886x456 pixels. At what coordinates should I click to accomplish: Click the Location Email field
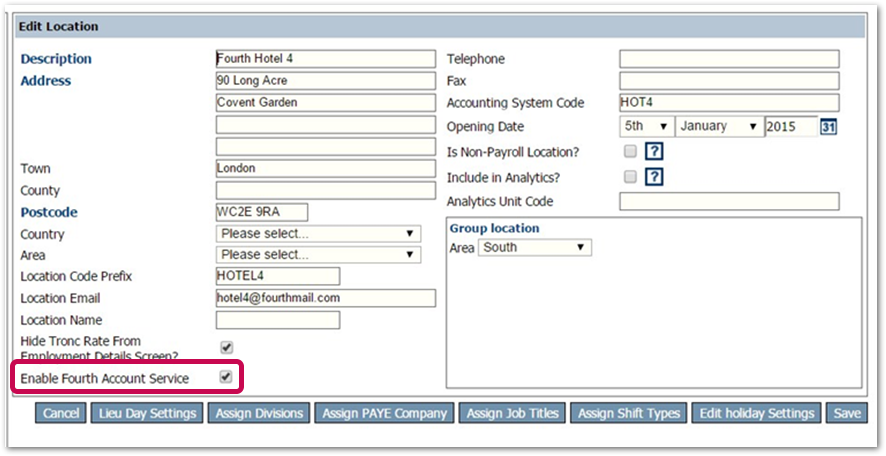(x=325, y=298)
